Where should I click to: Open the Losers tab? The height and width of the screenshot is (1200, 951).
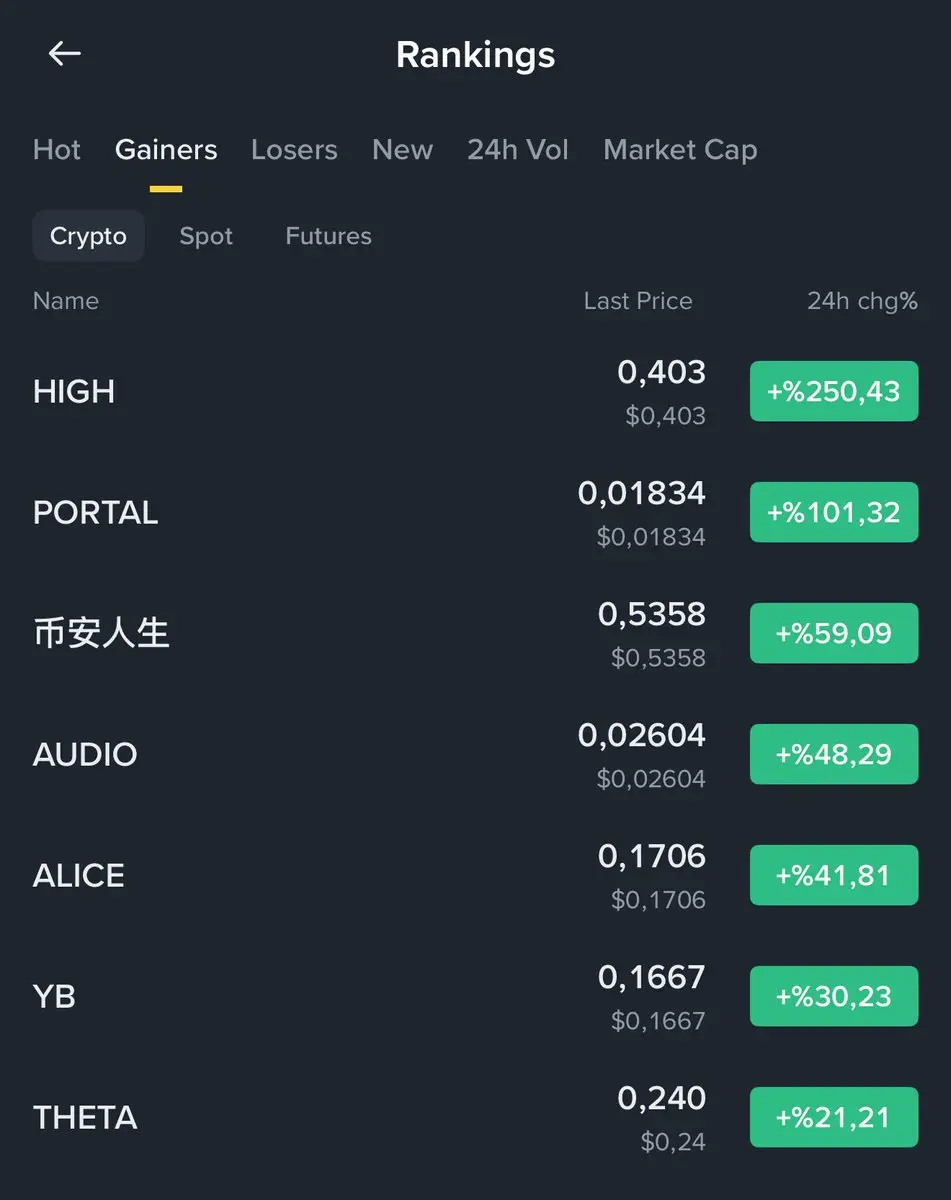[294, 150]
